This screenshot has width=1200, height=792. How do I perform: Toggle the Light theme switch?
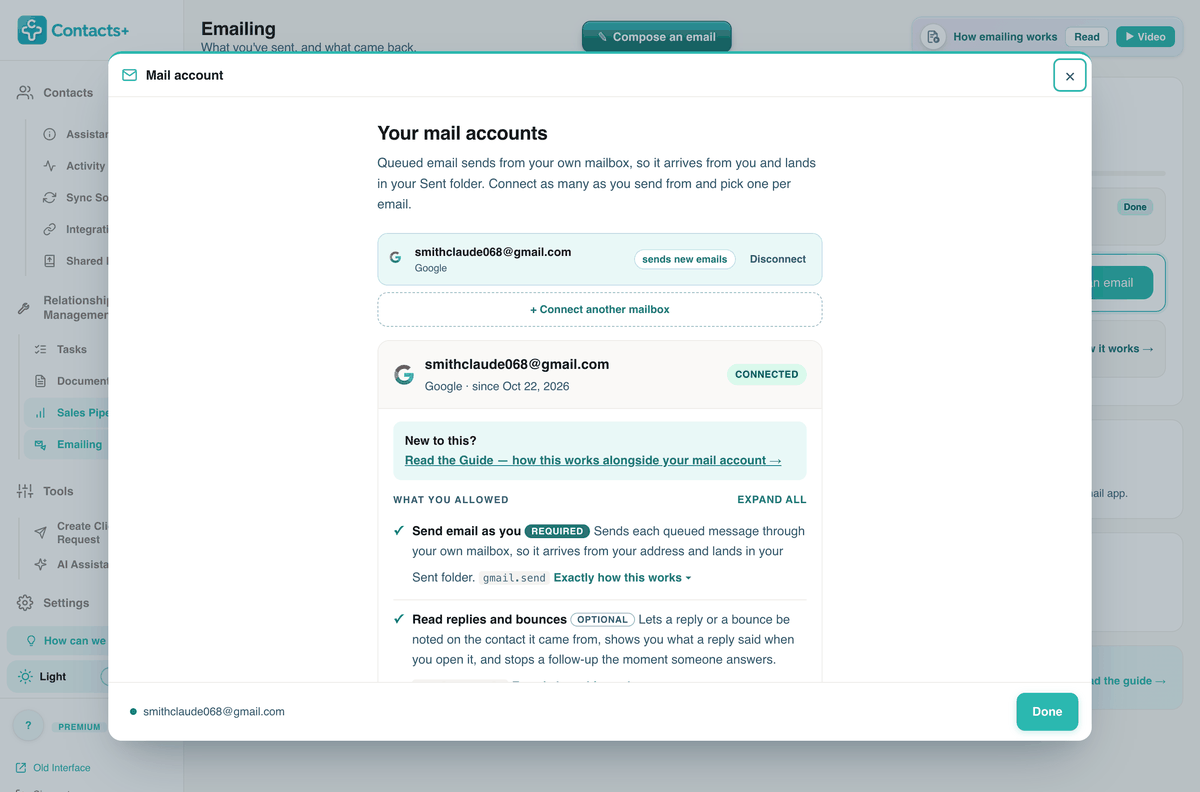(104, 677)
